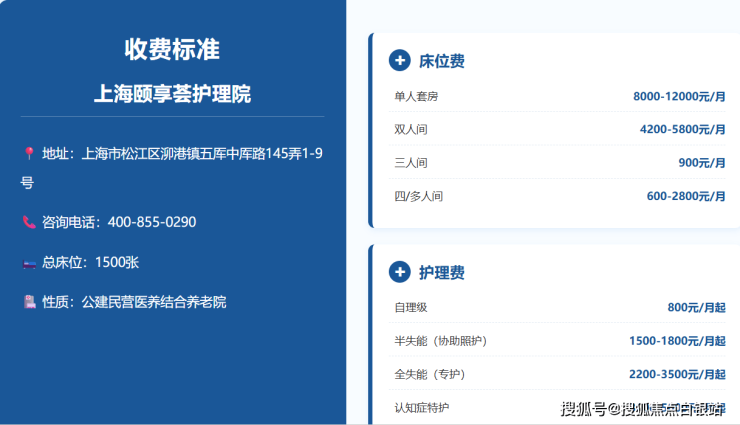The height and width of the screenshot is (425, 740).
Task: Click the building icon beside 性质
Action: 29,302
